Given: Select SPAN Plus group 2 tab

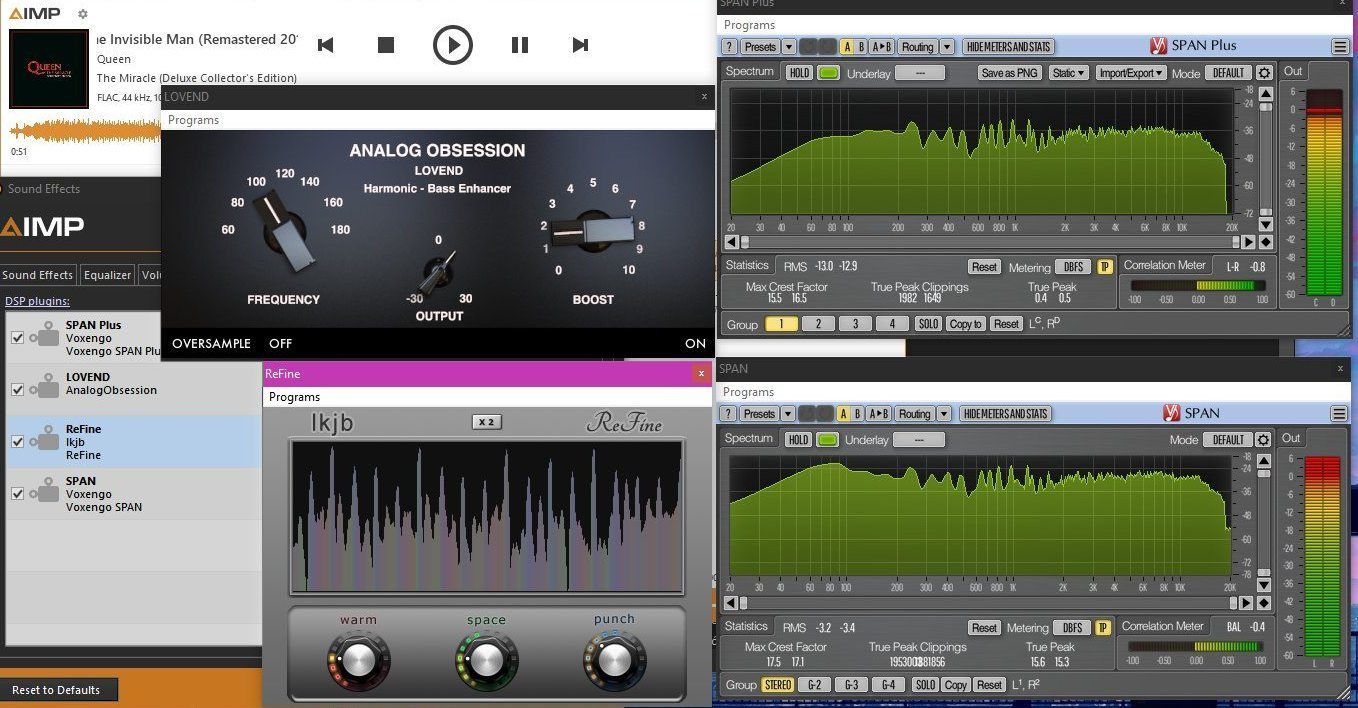Looking at the screenshot, I should coord(818,324).
